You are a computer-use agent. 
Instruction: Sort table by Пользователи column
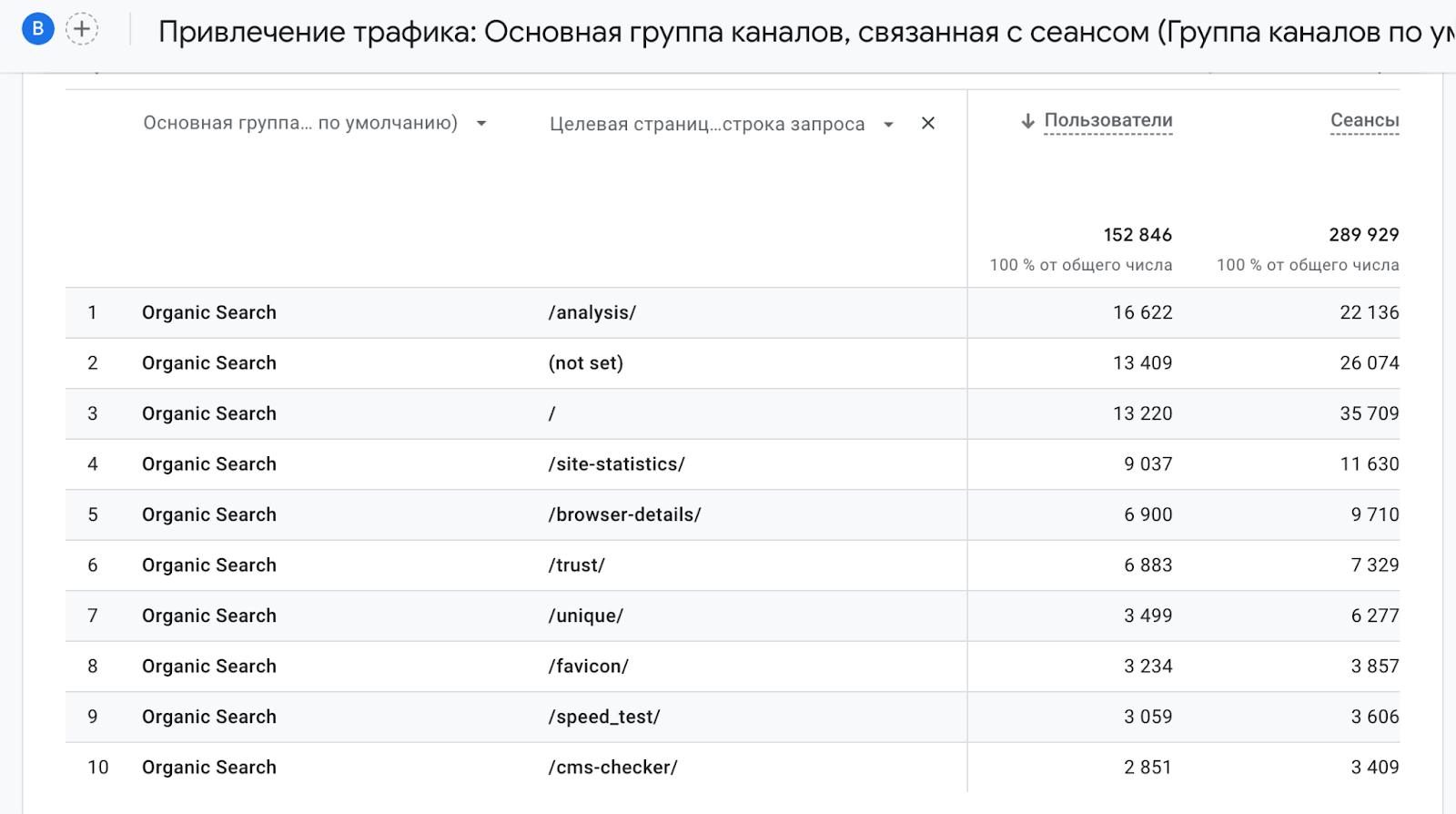(x=1107, y=120)
